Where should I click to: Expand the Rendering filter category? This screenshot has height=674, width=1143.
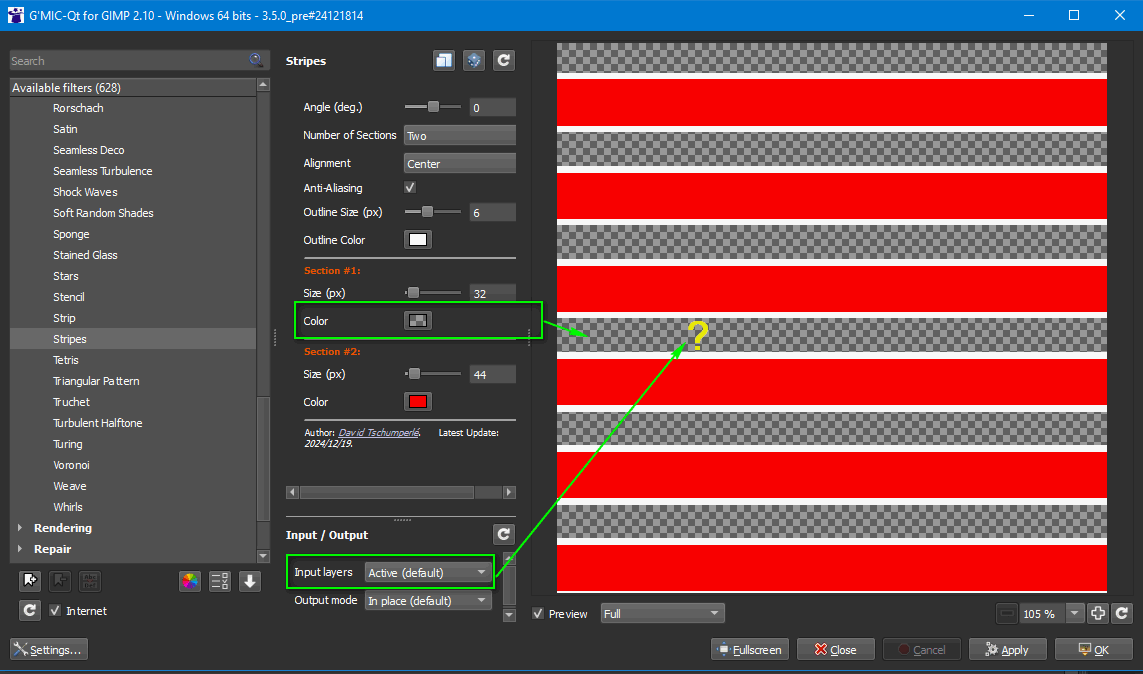point(20,528)
